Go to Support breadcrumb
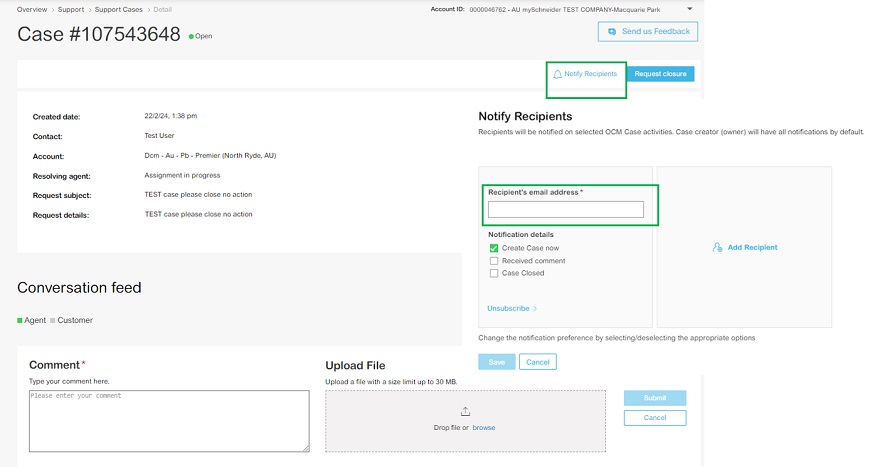 tap(71, 9)
